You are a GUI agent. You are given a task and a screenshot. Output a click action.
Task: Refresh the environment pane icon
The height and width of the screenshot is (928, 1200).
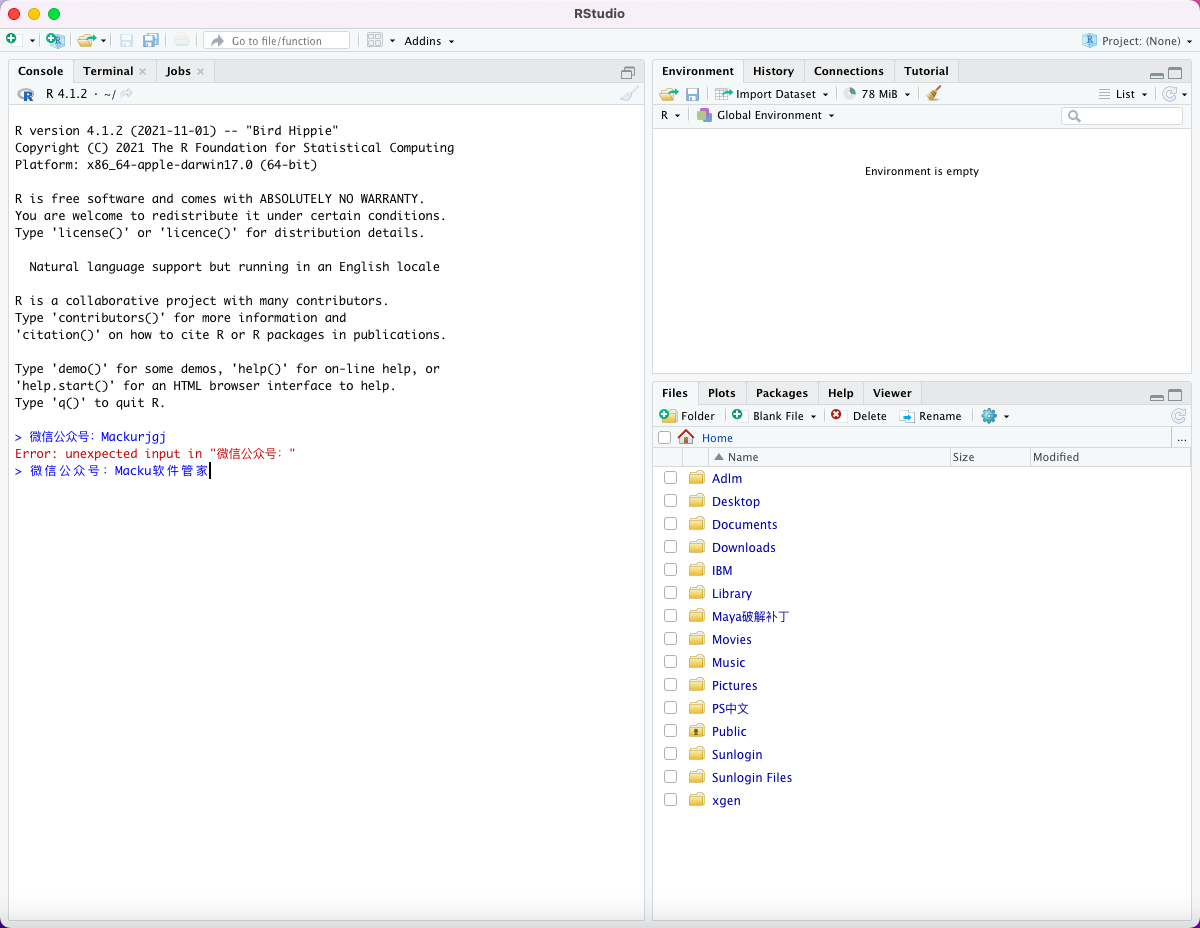[1169, 94]
